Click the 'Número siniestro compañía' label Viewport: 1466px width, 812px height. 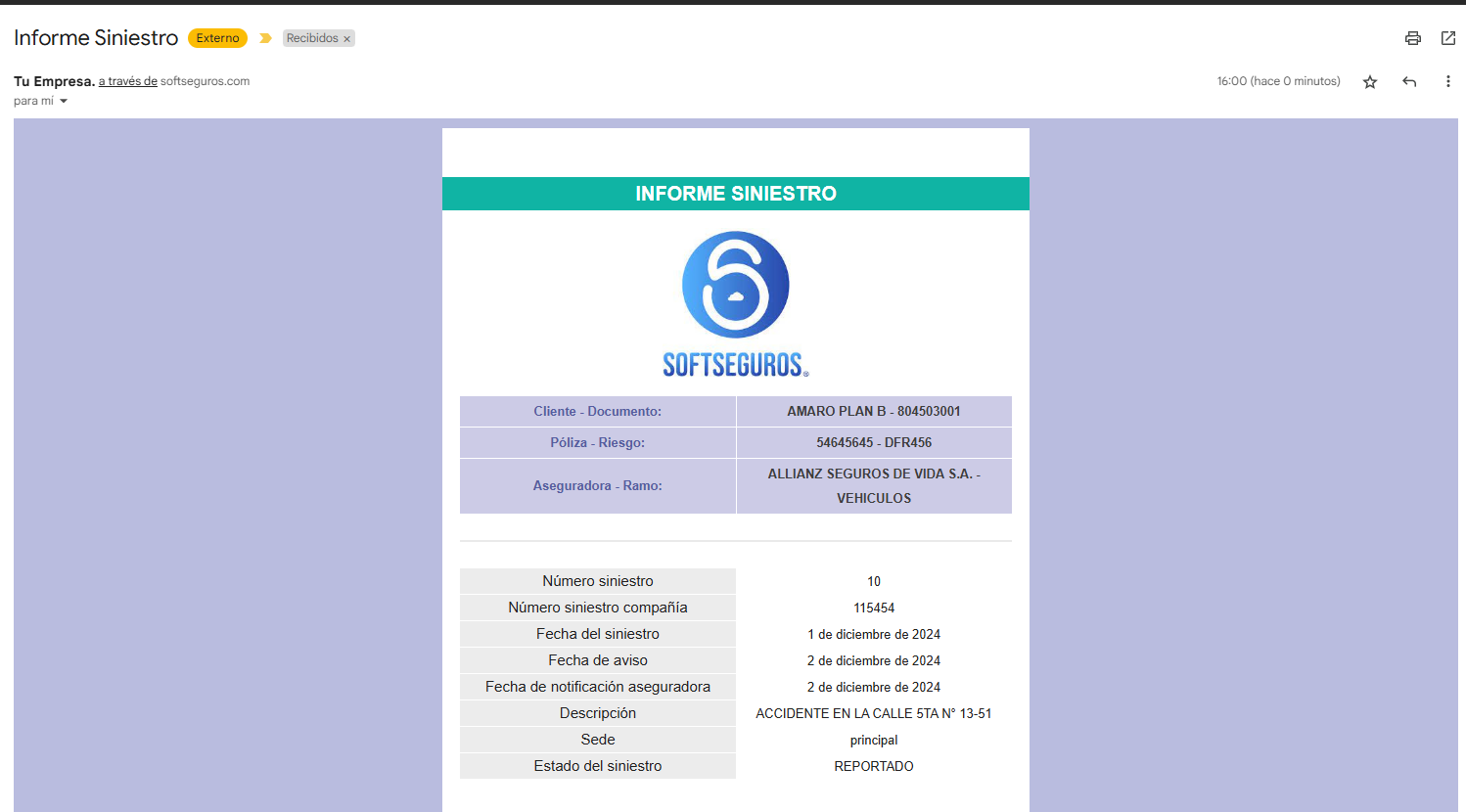pos(598,608)
